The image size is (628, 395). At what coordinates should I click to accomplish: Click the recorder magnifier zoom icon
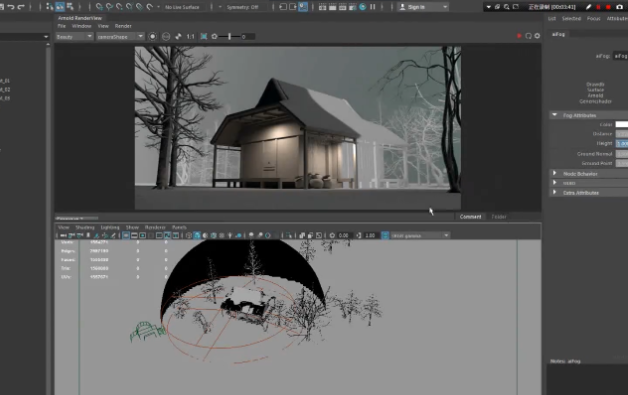click(x=507, y=7)
